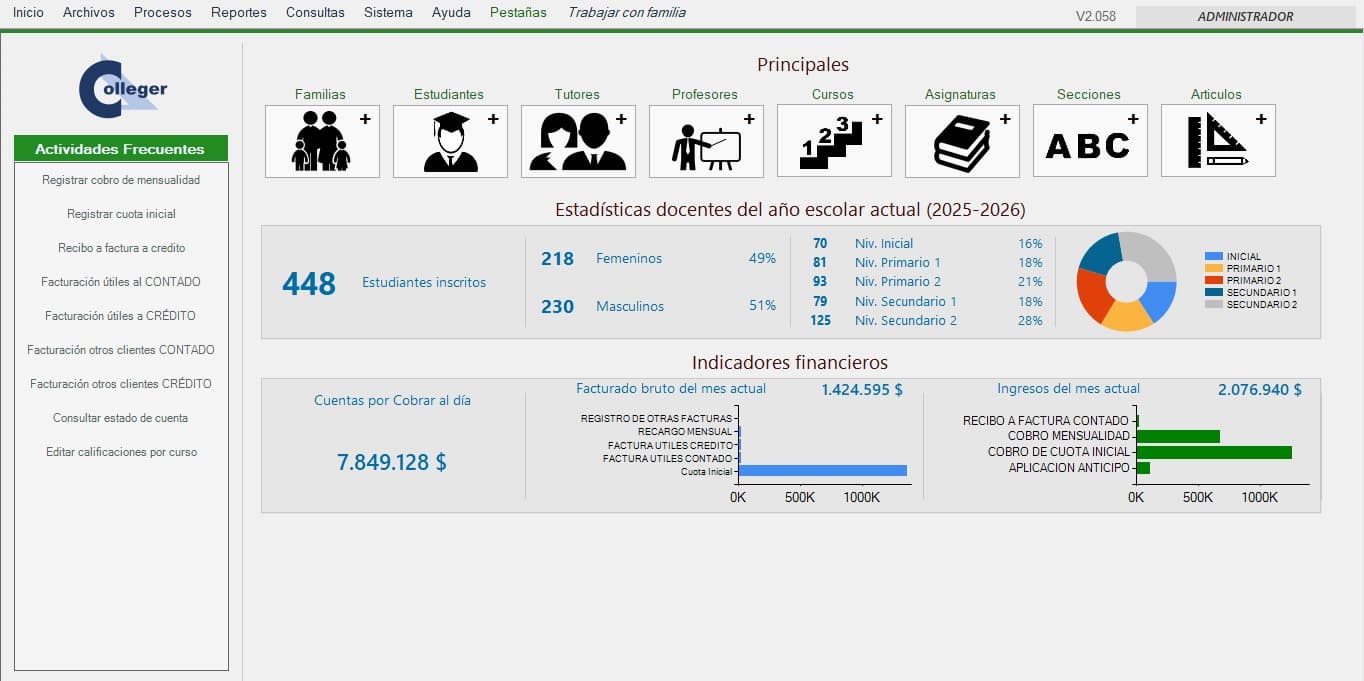Open the Asignaturas books icon
Image resolution: width=1364 pixels, height=681 pixels.
(x=962, y=141)
